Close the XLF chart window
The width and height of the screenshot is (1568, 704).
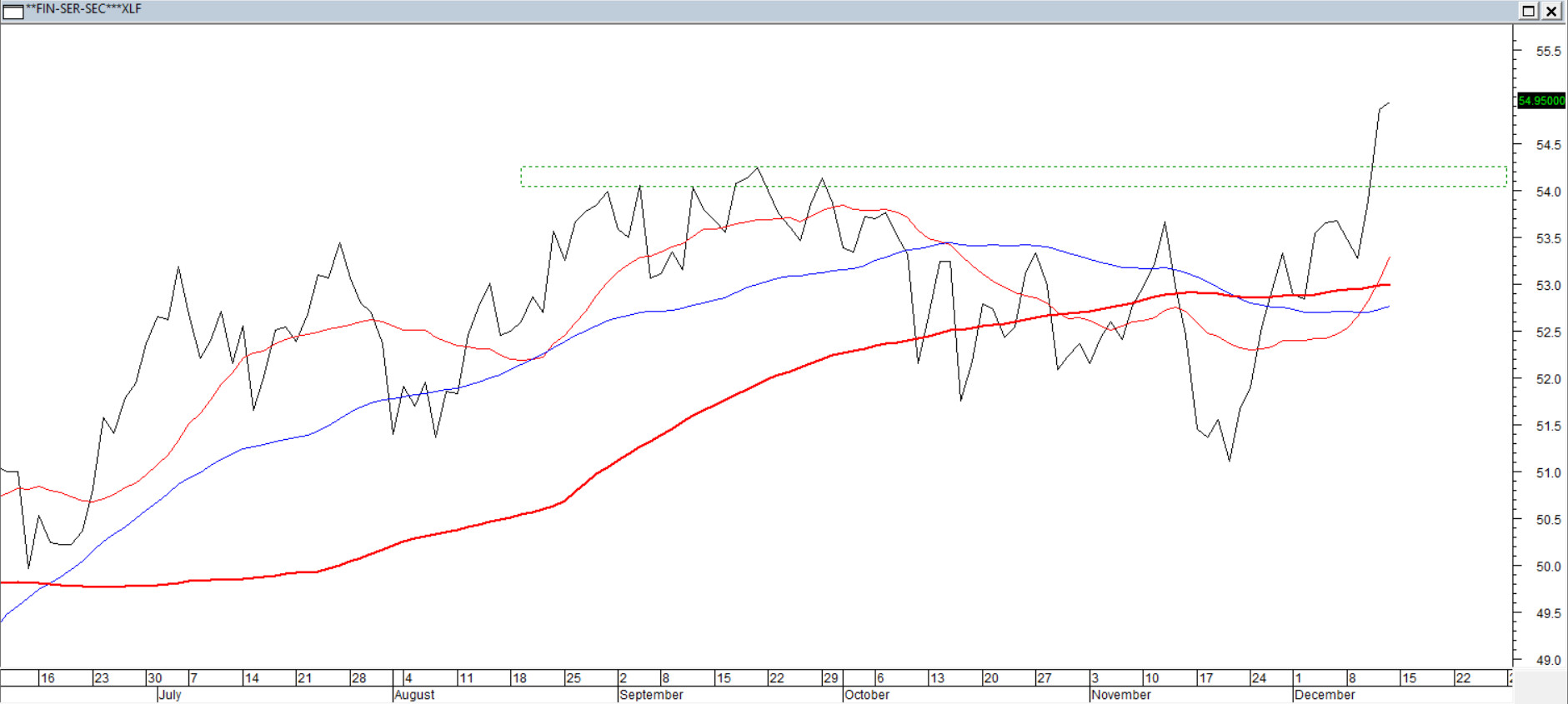point(1550,11)
